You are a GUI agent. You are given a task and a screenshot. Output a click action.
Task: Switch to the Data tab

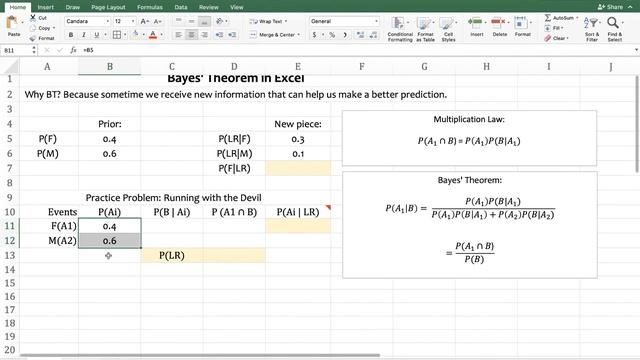181,7
